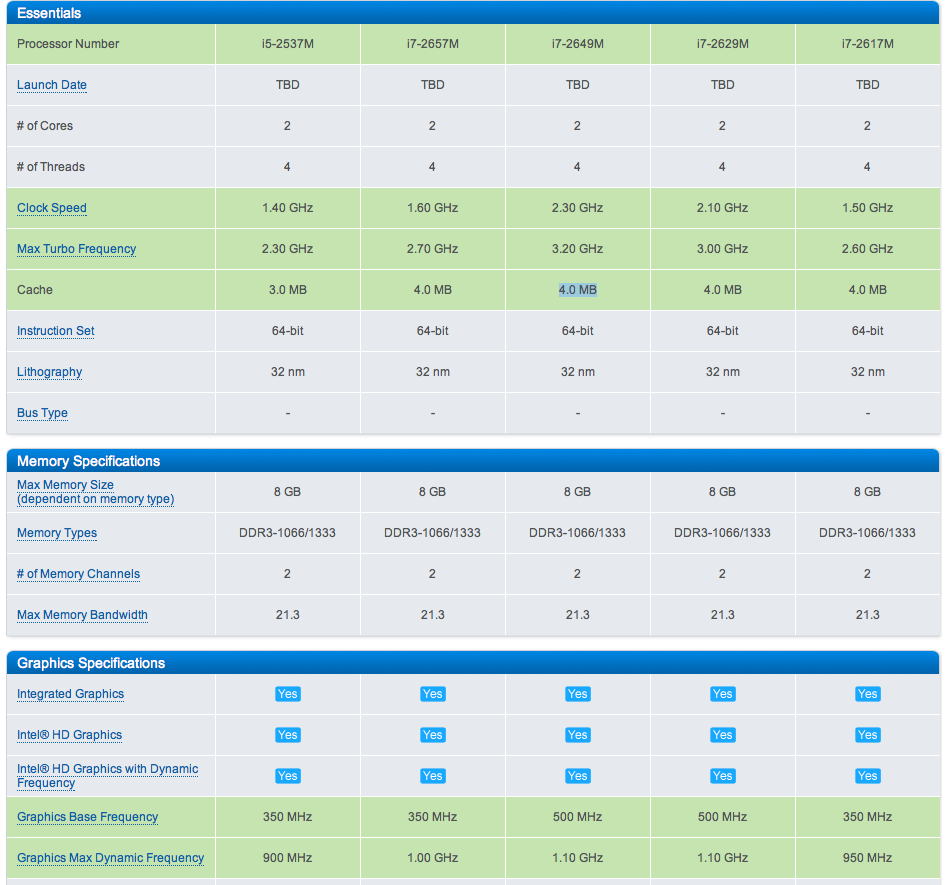Click the 3.20 GHz turbo frequency cell
The image size is (949, 885).
point(577,249)
